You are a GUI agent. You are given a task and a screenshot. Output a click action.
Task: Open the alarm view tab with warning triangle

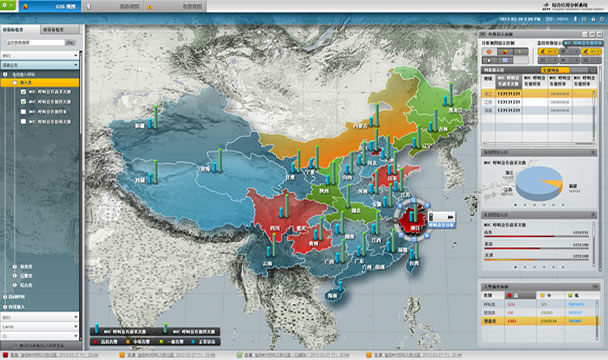click(175, 6)
